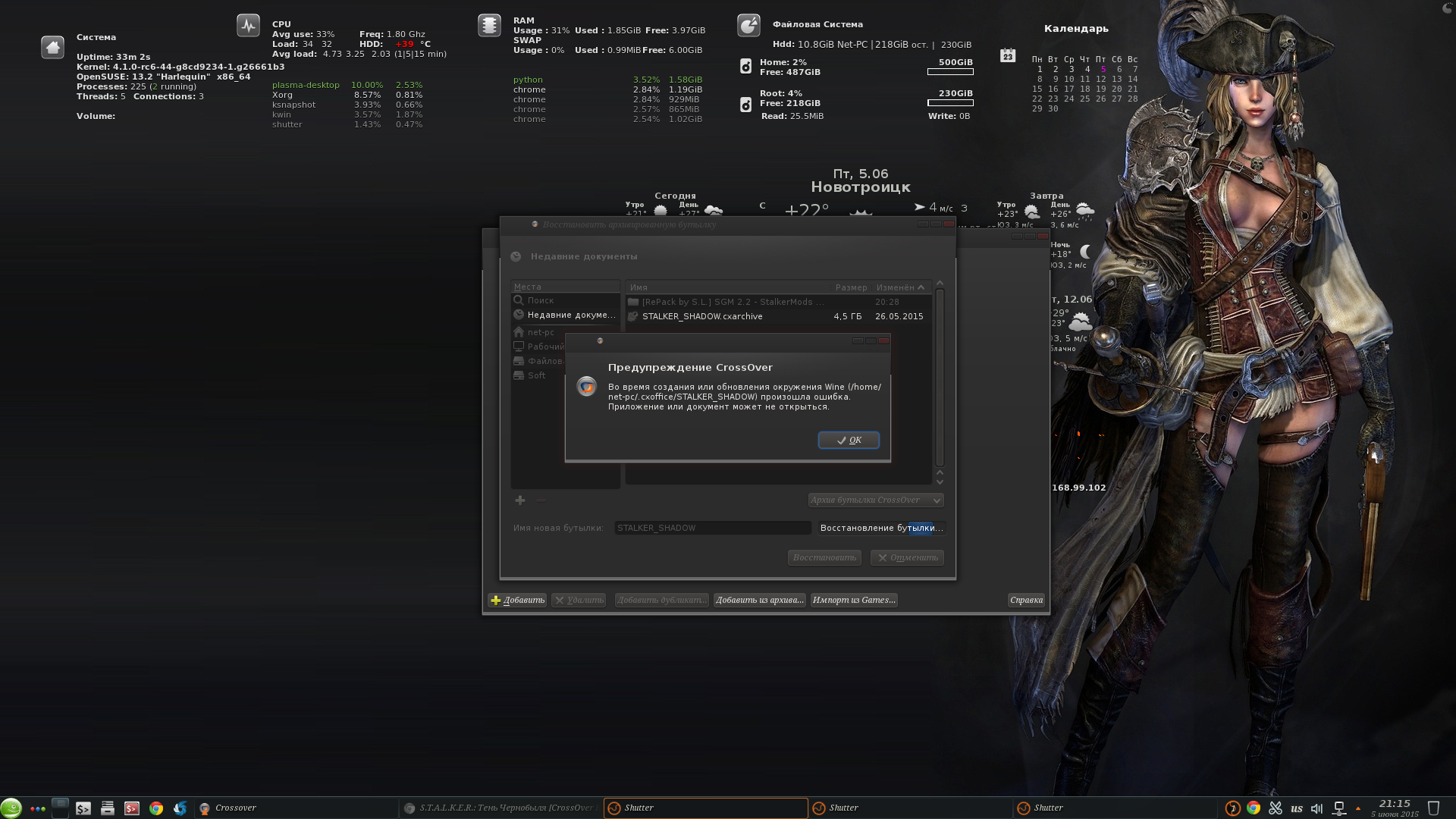
Task: Switch to S.T.A.L.K.E.R. CrossOver task in taskbar
Action: 500,808
